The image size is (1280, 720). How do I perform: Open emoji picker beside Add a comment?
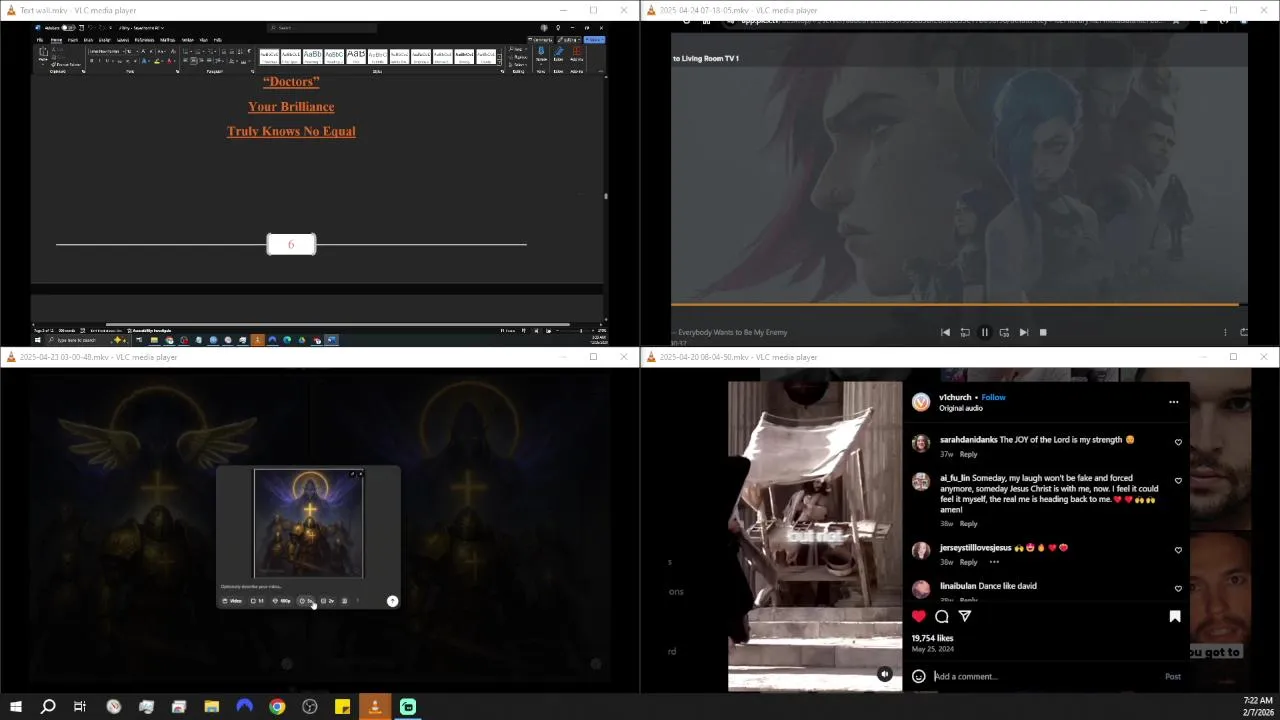pyautogui.click(x=918, y=676)
